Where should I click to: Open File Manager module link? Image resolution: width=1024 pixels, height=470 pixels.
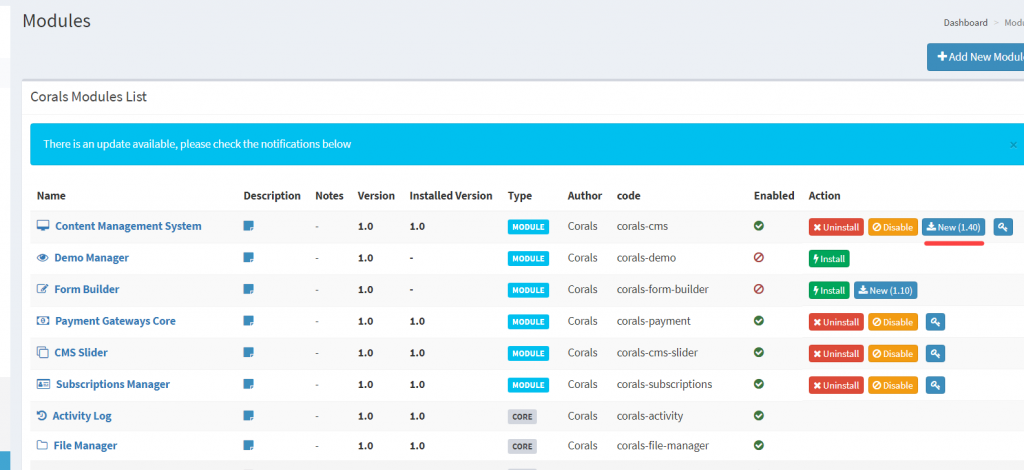pyautogui.click(x=85, y=446)
